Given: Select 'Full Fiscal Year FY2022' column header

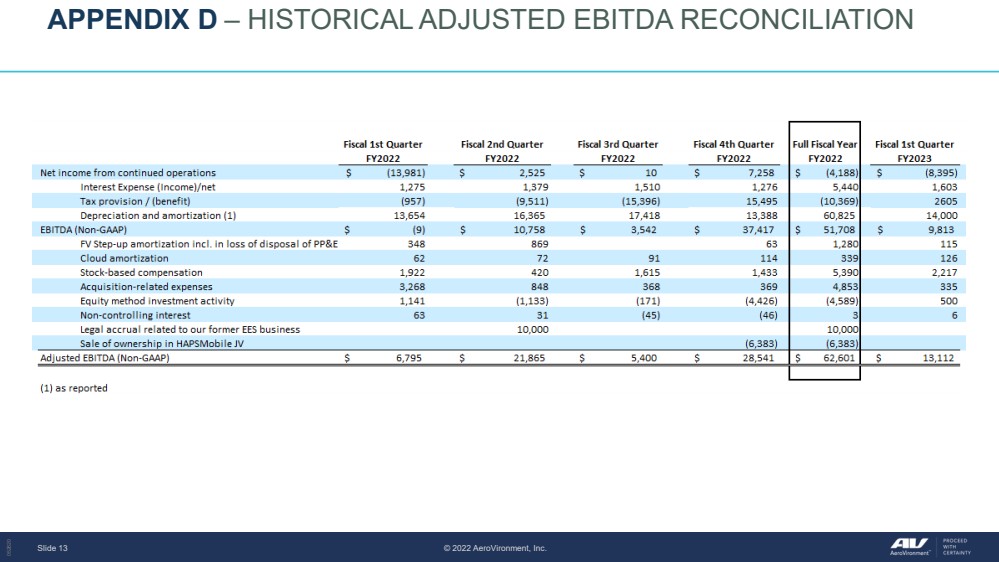Looking at the screenshot, I should (825, 151).
